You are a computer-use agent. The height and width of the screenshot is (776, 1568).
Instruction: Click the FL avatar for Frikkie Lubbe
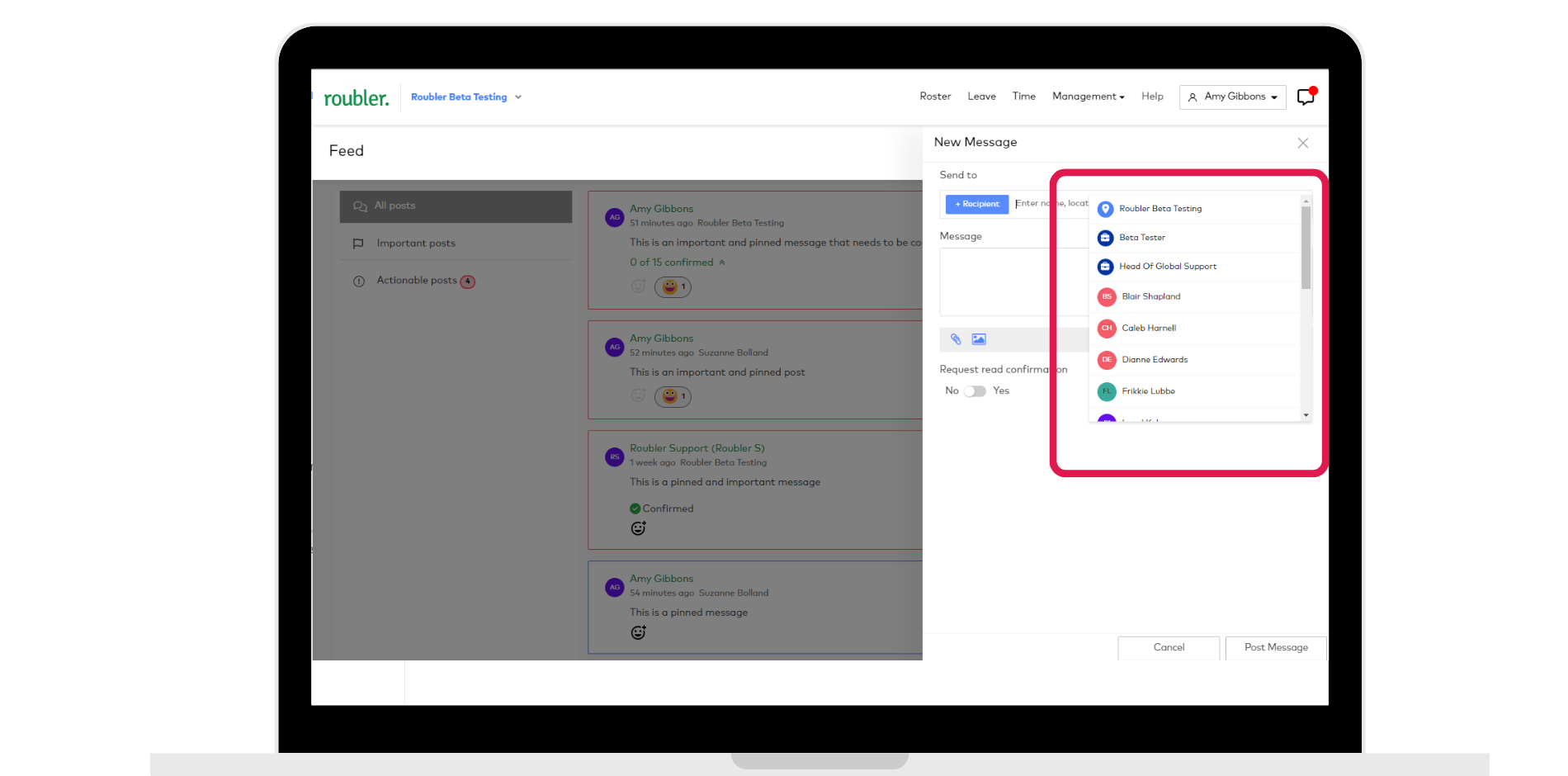click(x=1107, y=391)
